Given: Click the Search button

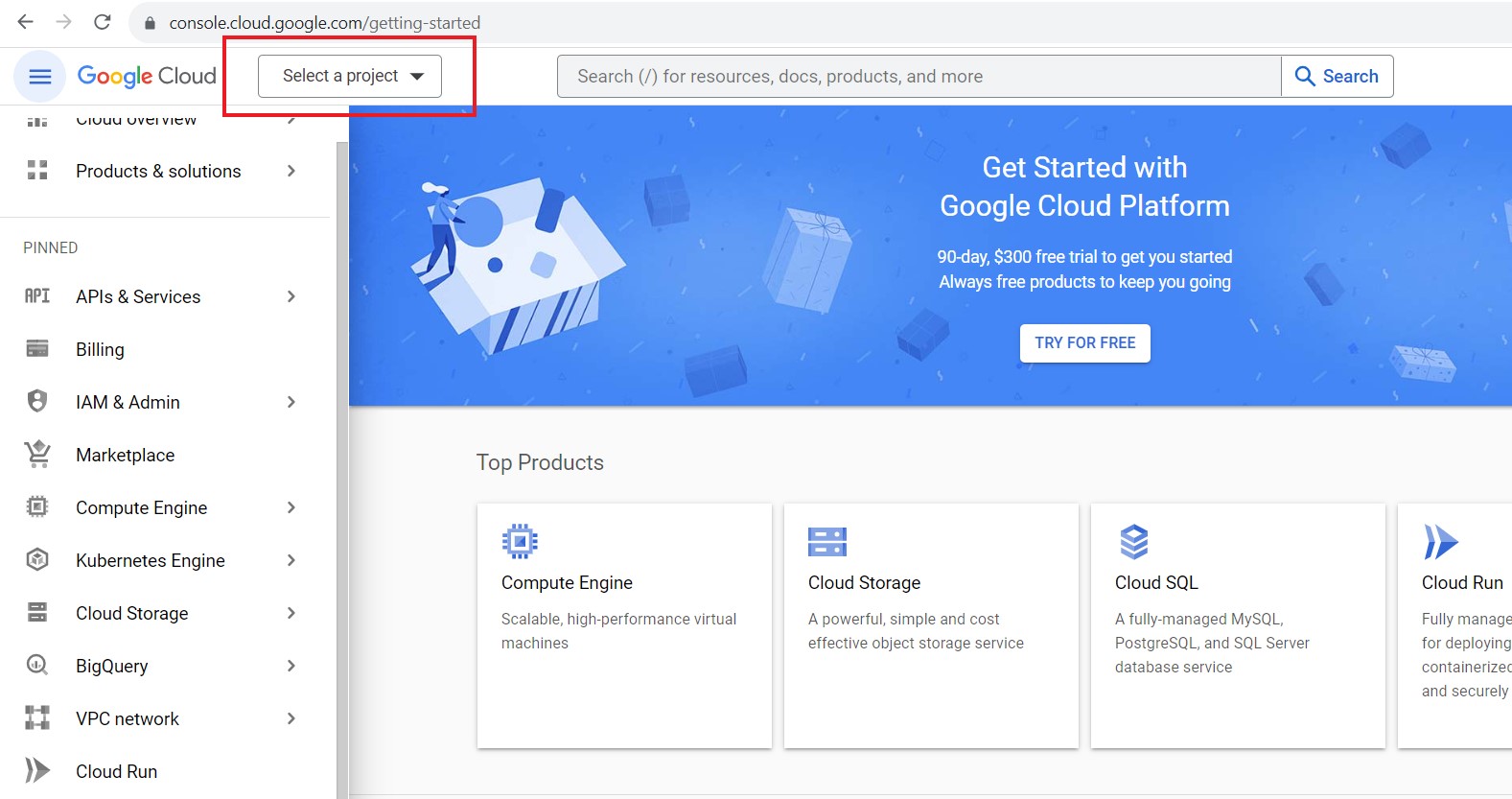Looking at the screenshot, I should [1337, 77].
